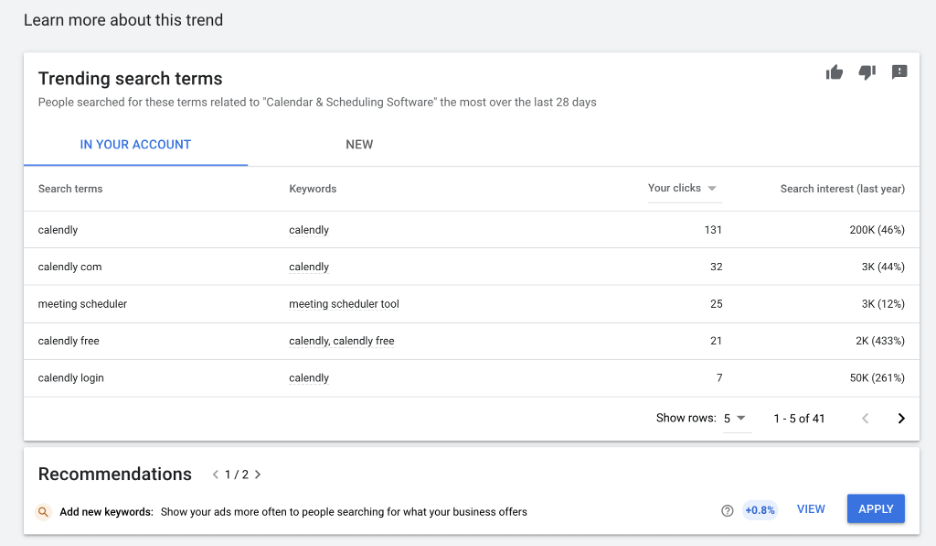The image size is (936, 546).
Task: Click the '1 - 5 of 41' pagination text
Action: [799, 418]
